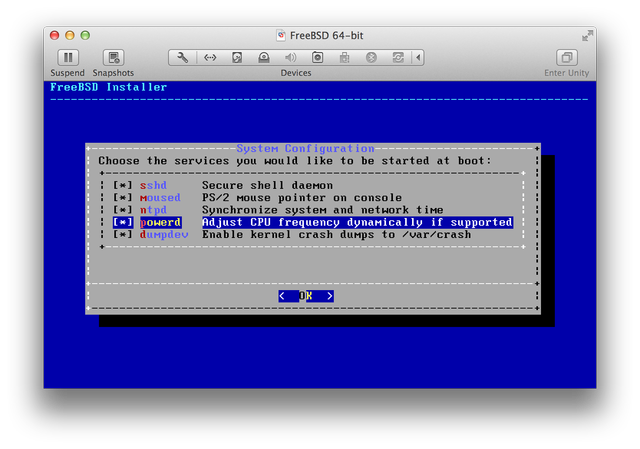Toggle the powerd service checkbox
The width and height of the screenshot is (640, 449).
(x=123, y=222)
